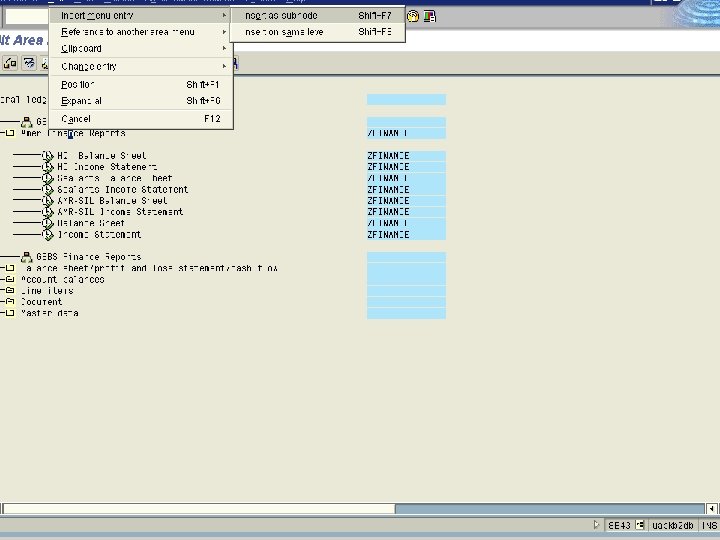This screenshot has height=540, width=720.
Task: Click the layout customize icon in top toolbar
Action: pos(429,16)
